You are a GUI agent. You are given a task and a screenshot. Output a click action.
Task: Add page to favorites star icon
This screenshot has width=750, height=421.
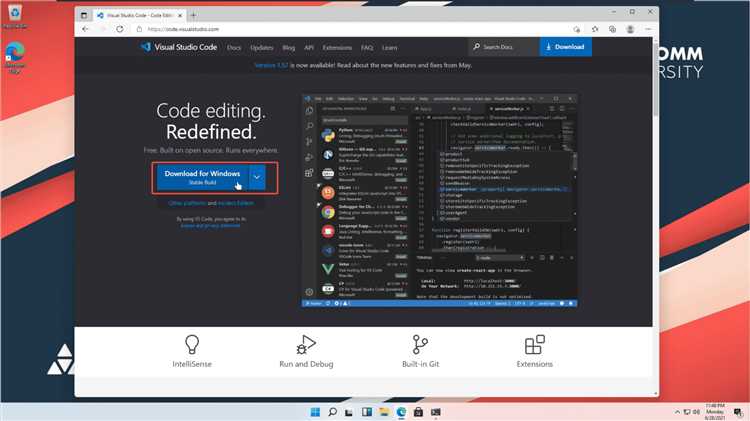click(x=595, y=29)
